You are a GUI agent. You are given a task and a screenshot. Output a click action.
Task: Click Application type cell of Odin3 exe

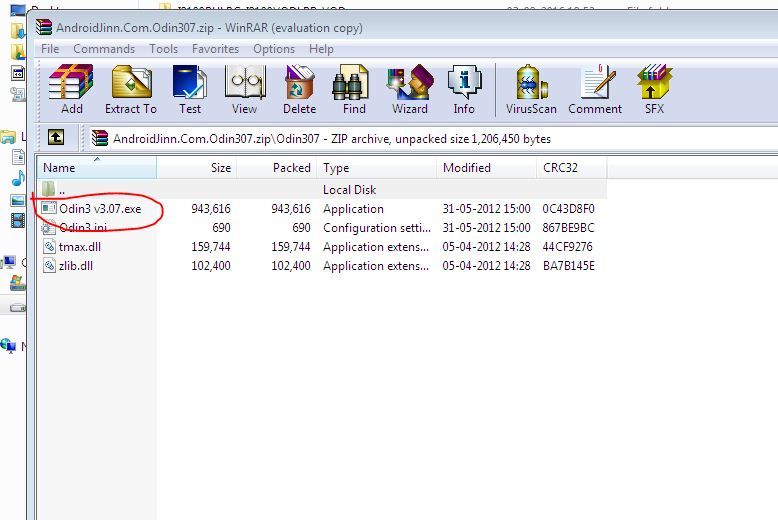pos(353,208)
